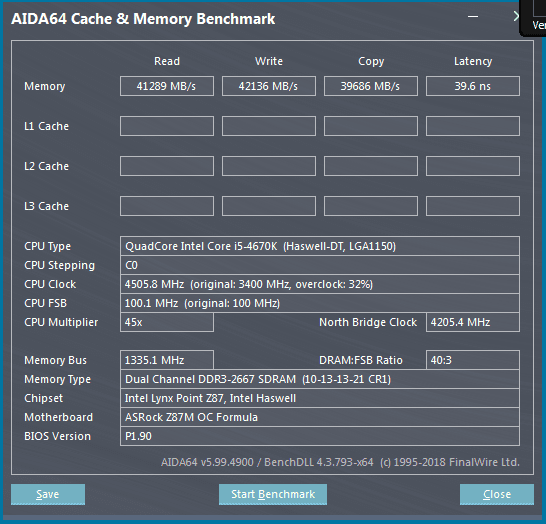Click the North Bridge Clock label
546x524 pixels.
pos(368,322)
